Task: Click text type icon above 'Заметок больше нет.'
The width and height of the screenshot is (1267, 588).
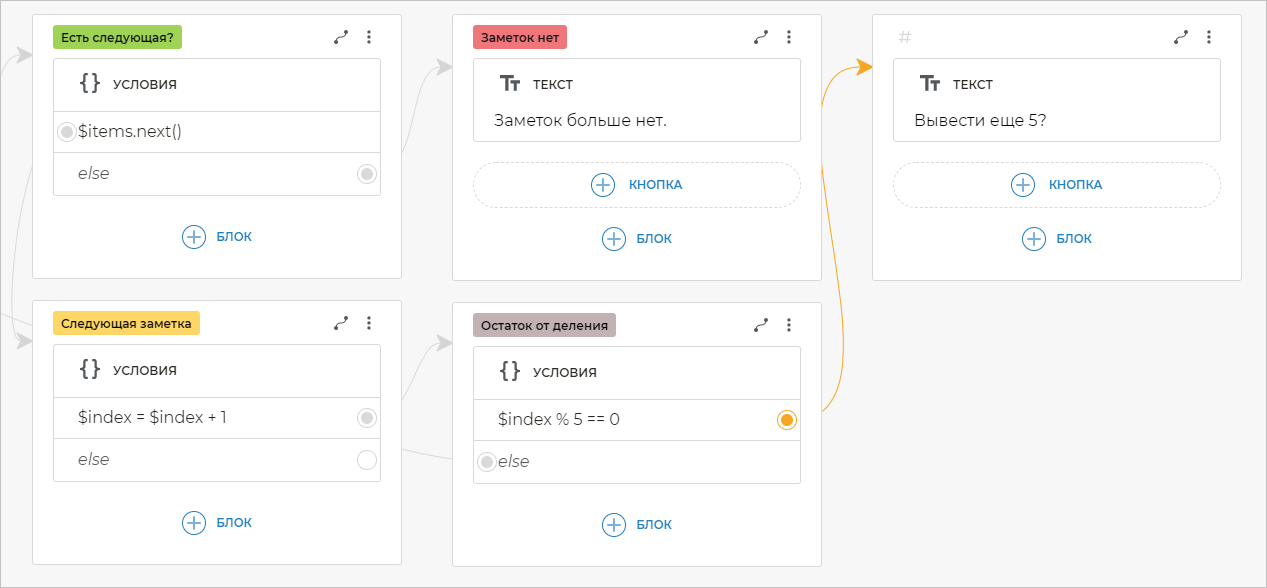Action: coord(510,84)
